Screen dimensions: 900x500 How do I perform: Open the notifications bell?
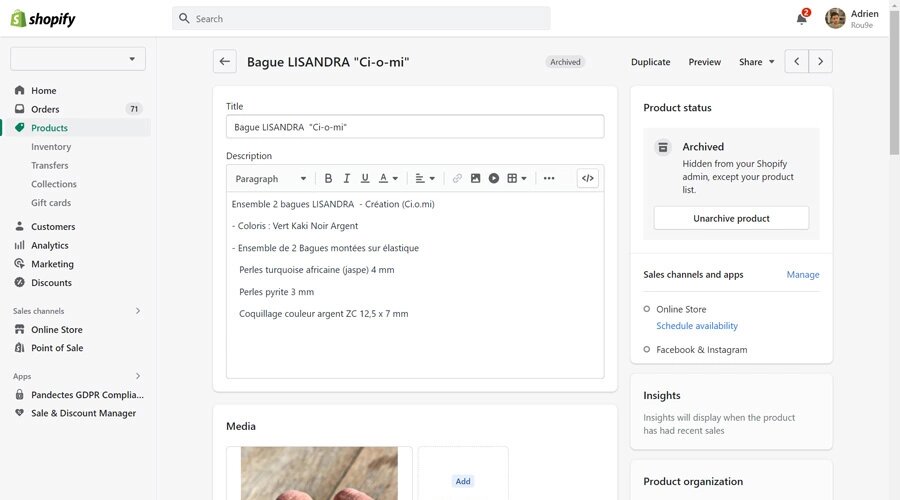(x=802, y=19)
